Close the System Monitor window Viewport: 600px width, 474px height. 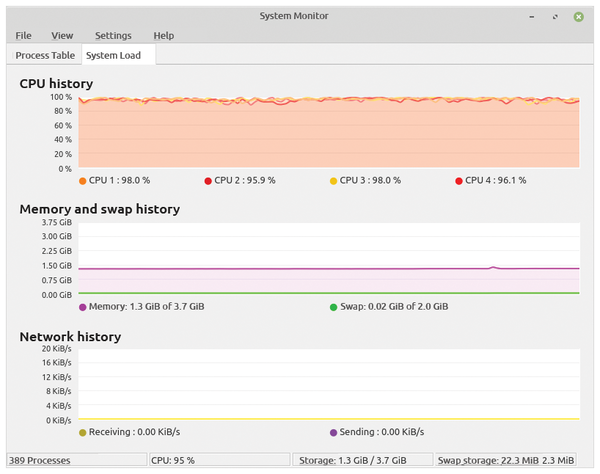(579, 17)
